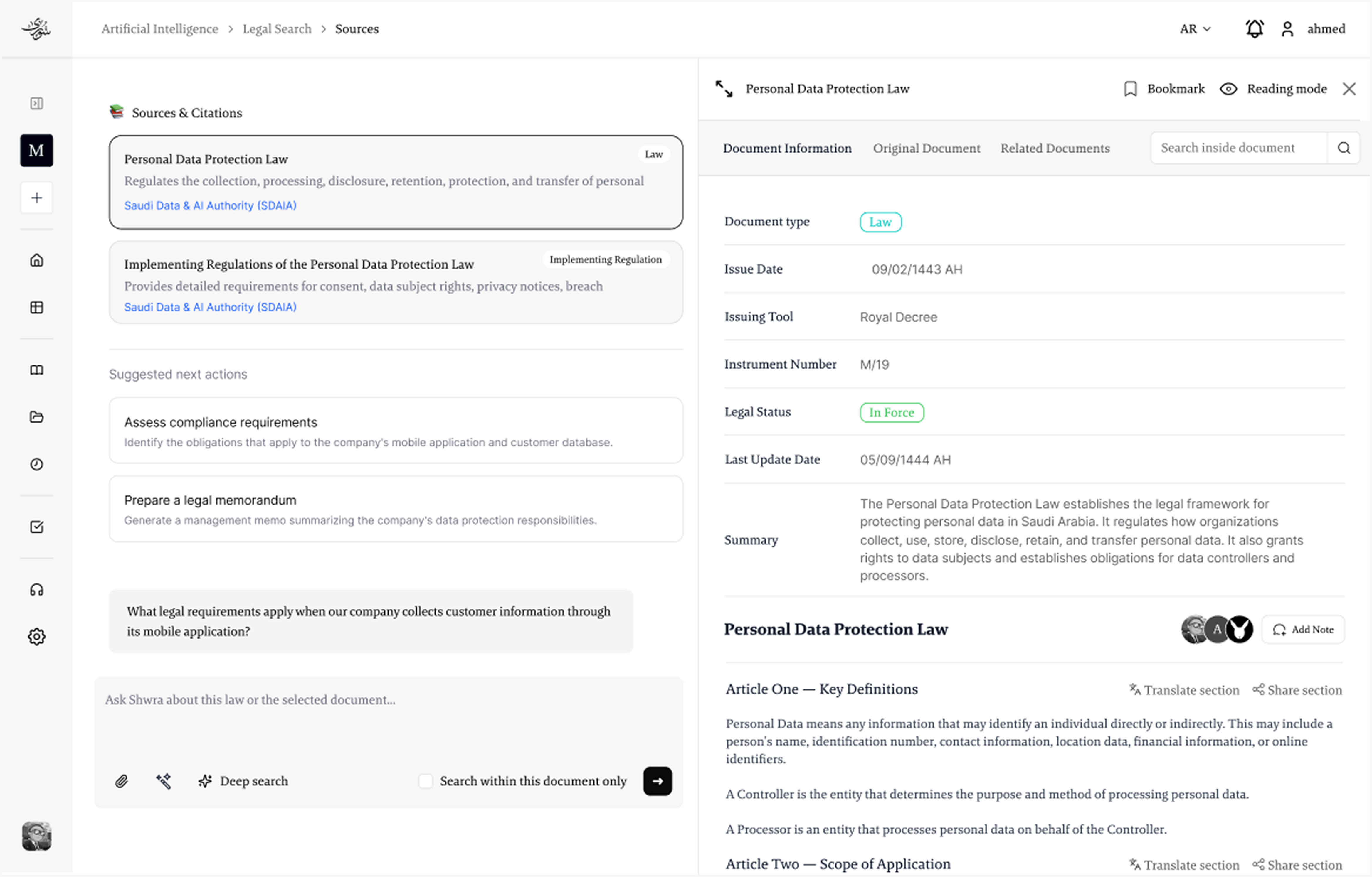Click the Search inside document field

1239,148
